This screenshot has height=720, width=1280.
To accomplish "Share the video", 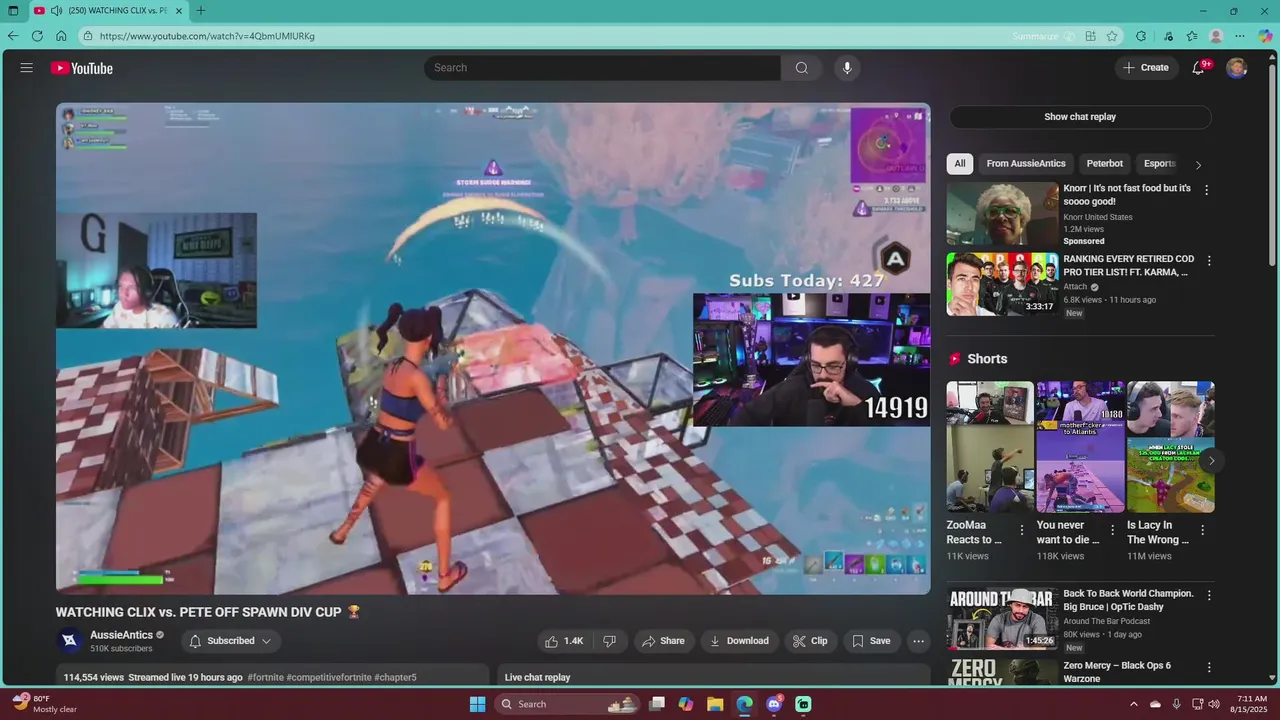I will click(x=663, y=641).
